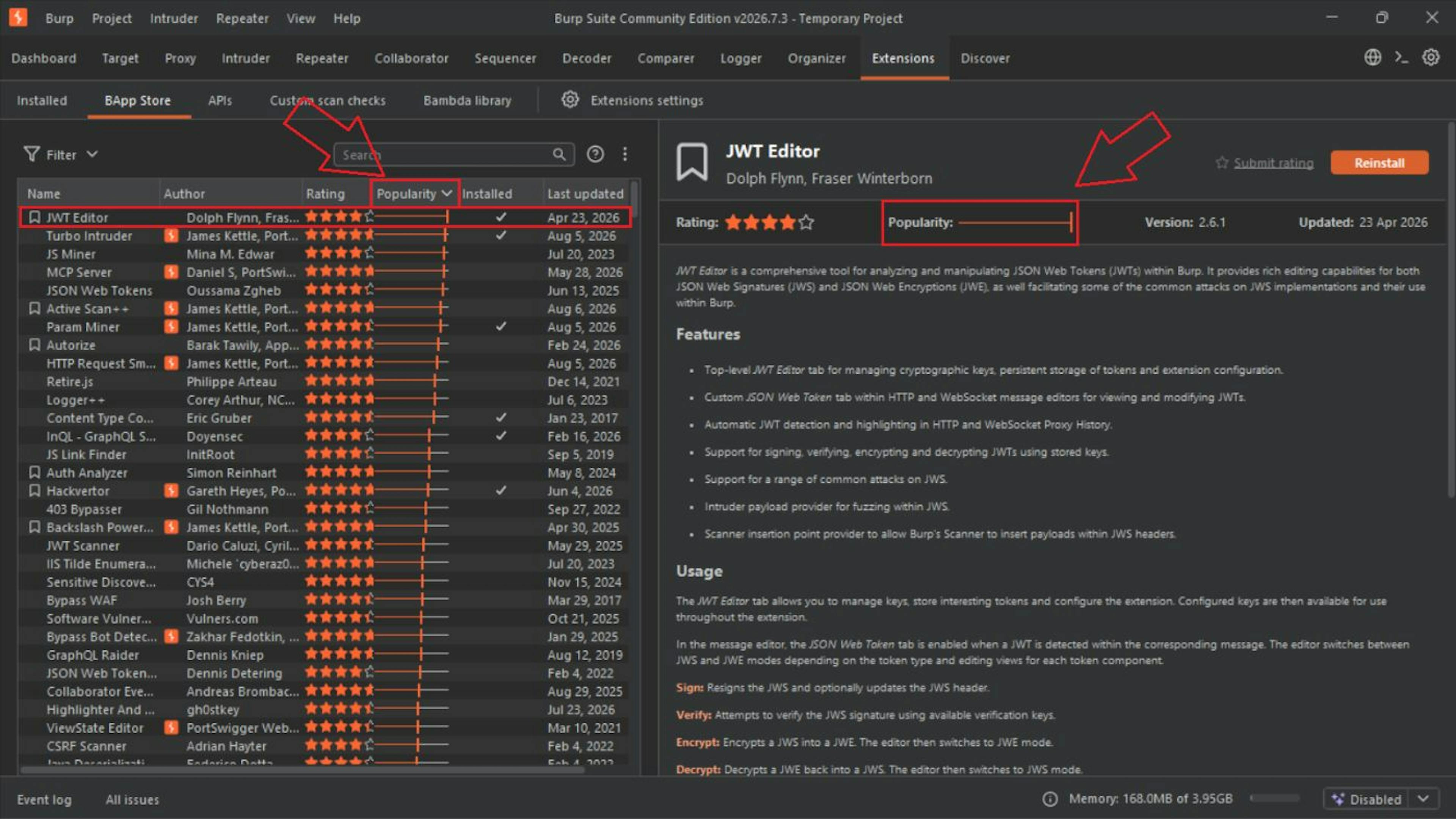This screenshot has width=1456, height=819.
Task: Toggle the bookmark on Hackvertor row
Action: pyautogui.click(x=35, y=490)
